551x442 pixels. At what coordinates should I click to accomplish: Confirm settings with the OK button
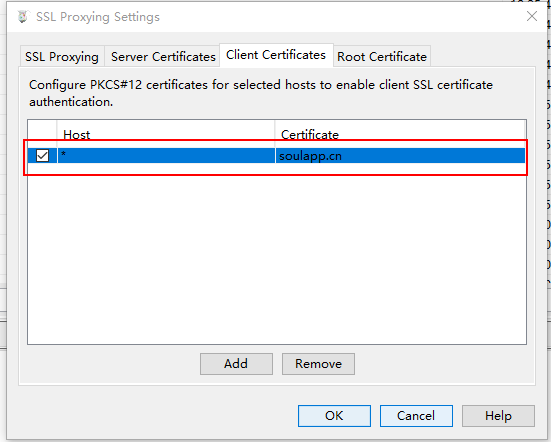pos(334,416)
